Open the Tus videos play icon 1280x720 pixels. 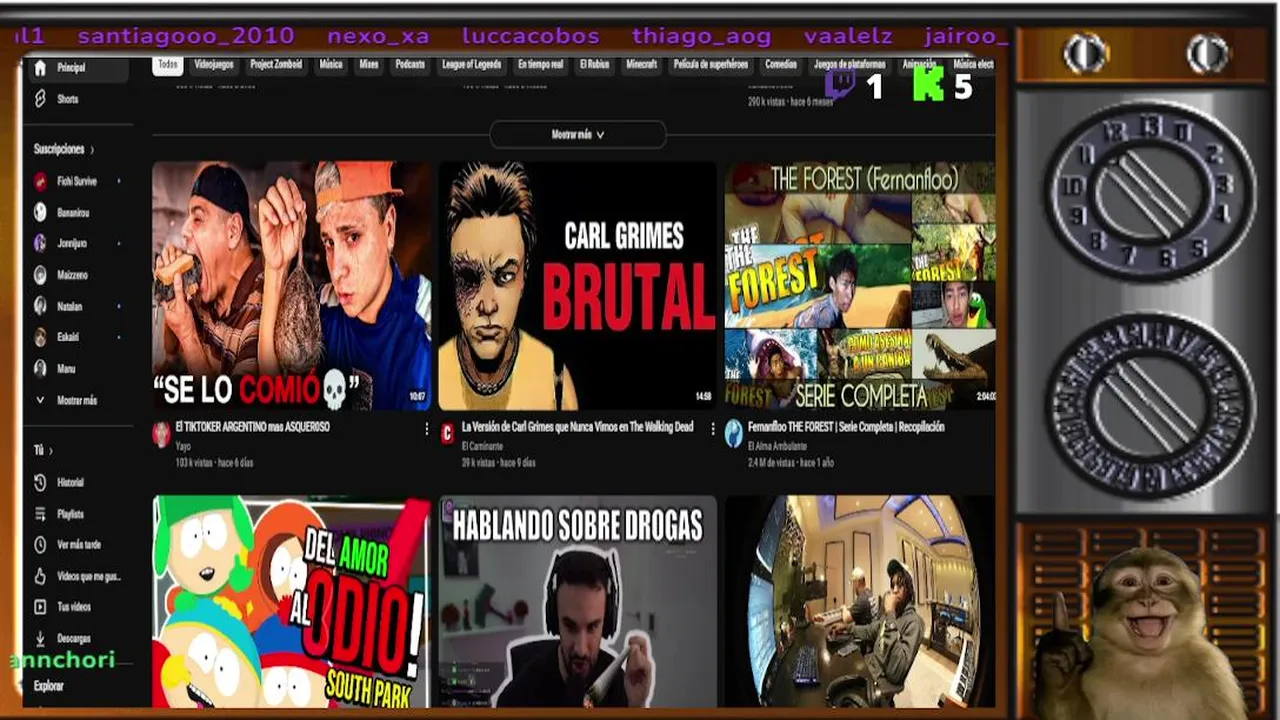40,607
